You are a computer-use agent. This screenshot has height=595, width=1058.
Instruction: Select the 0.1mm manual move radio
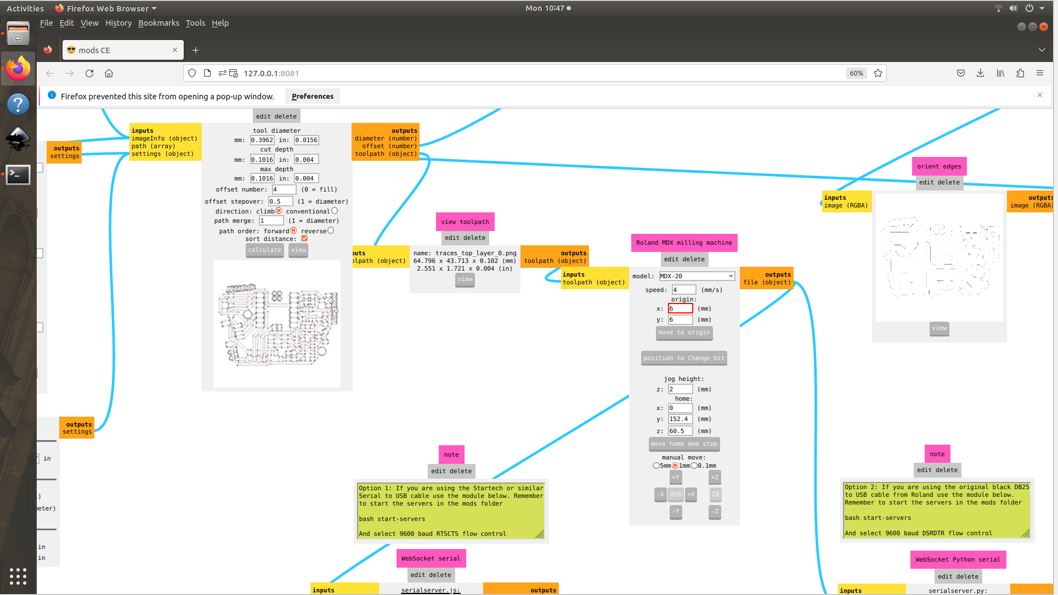[694, 465]
